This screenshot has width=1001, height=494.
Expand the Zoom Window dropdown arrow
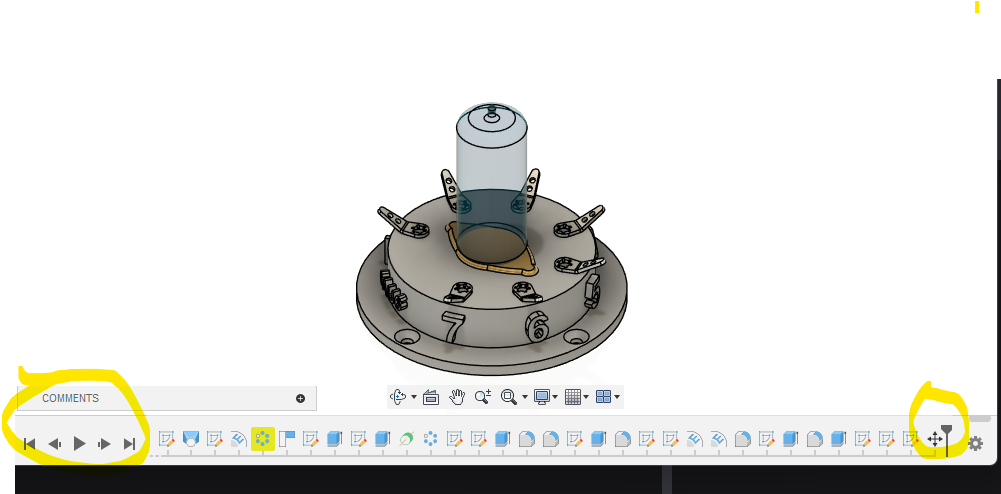coord(525,397)
